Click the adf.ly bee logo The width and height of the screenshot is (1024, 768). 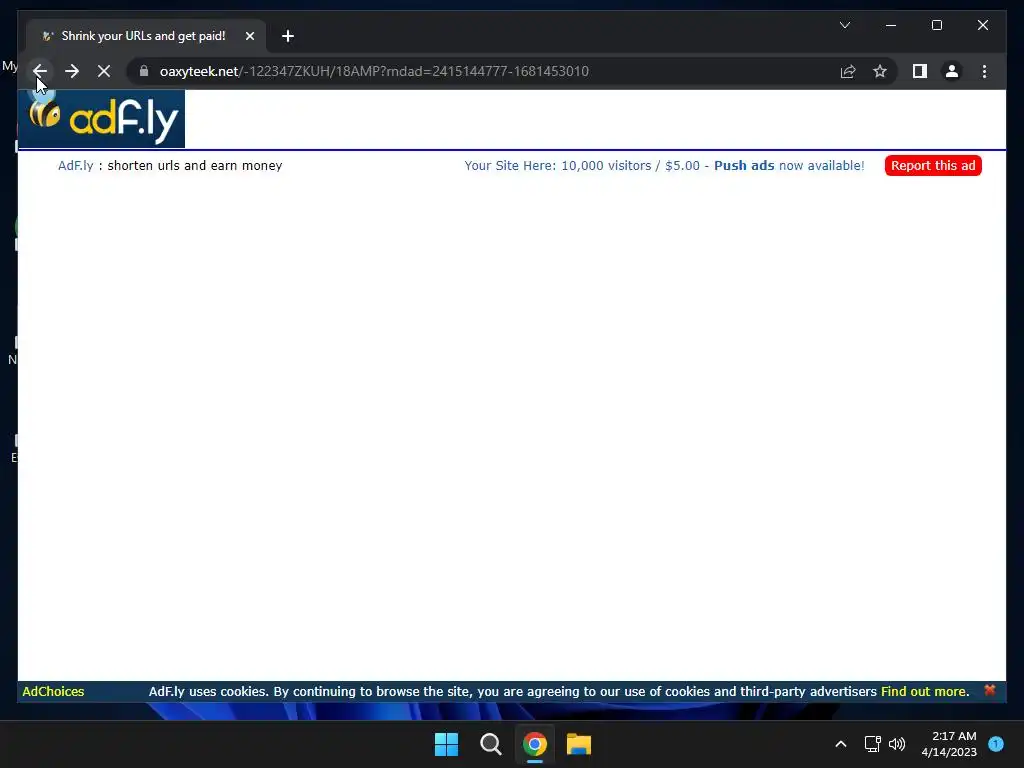click(x=102, y=119)
